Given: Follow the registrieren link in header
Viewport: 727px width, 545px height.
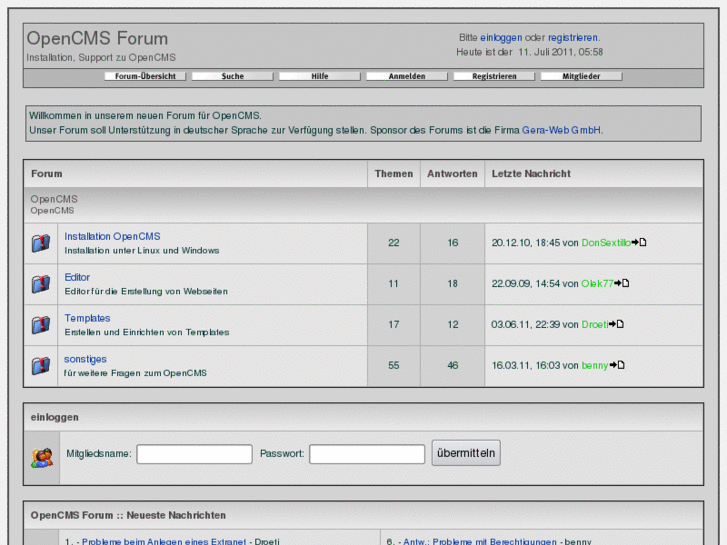Looking at the screenshot, I should tap(573, 38).
